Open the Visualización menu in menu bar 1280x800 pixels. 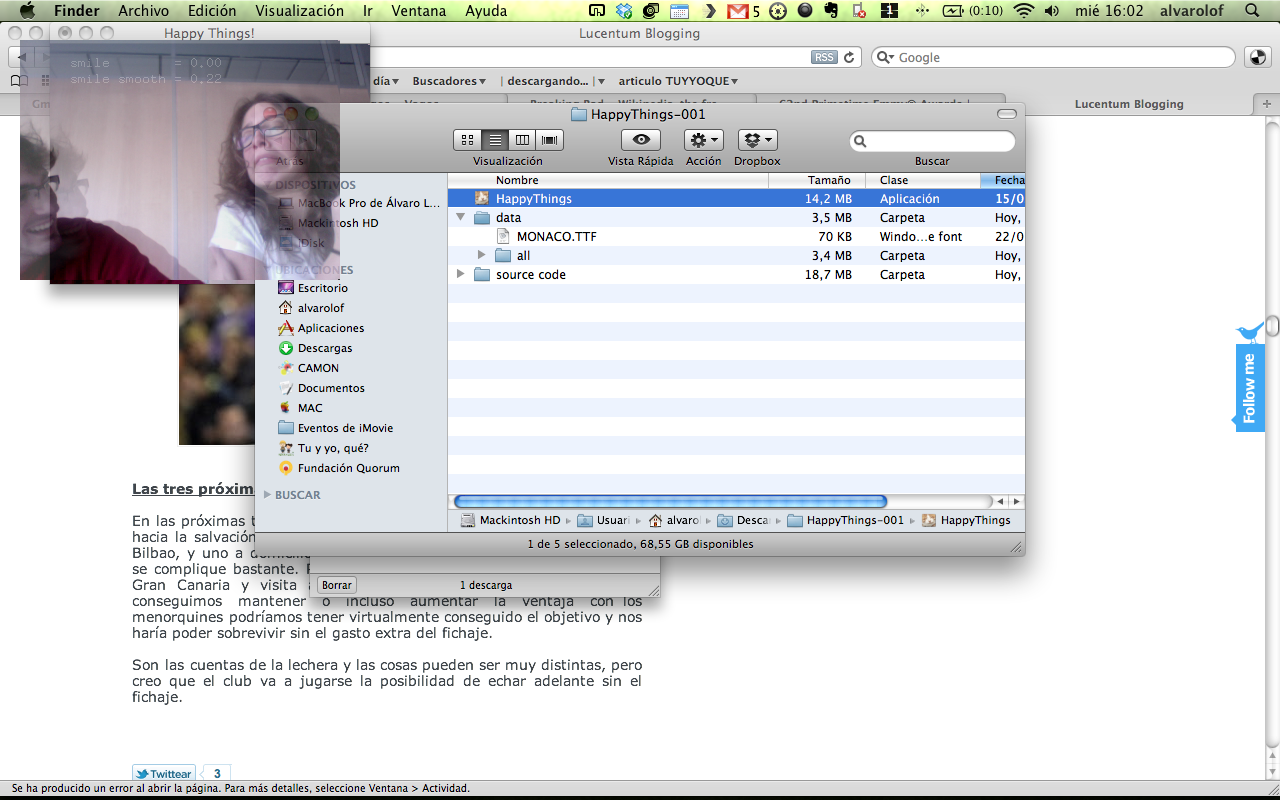coord(299,11)
